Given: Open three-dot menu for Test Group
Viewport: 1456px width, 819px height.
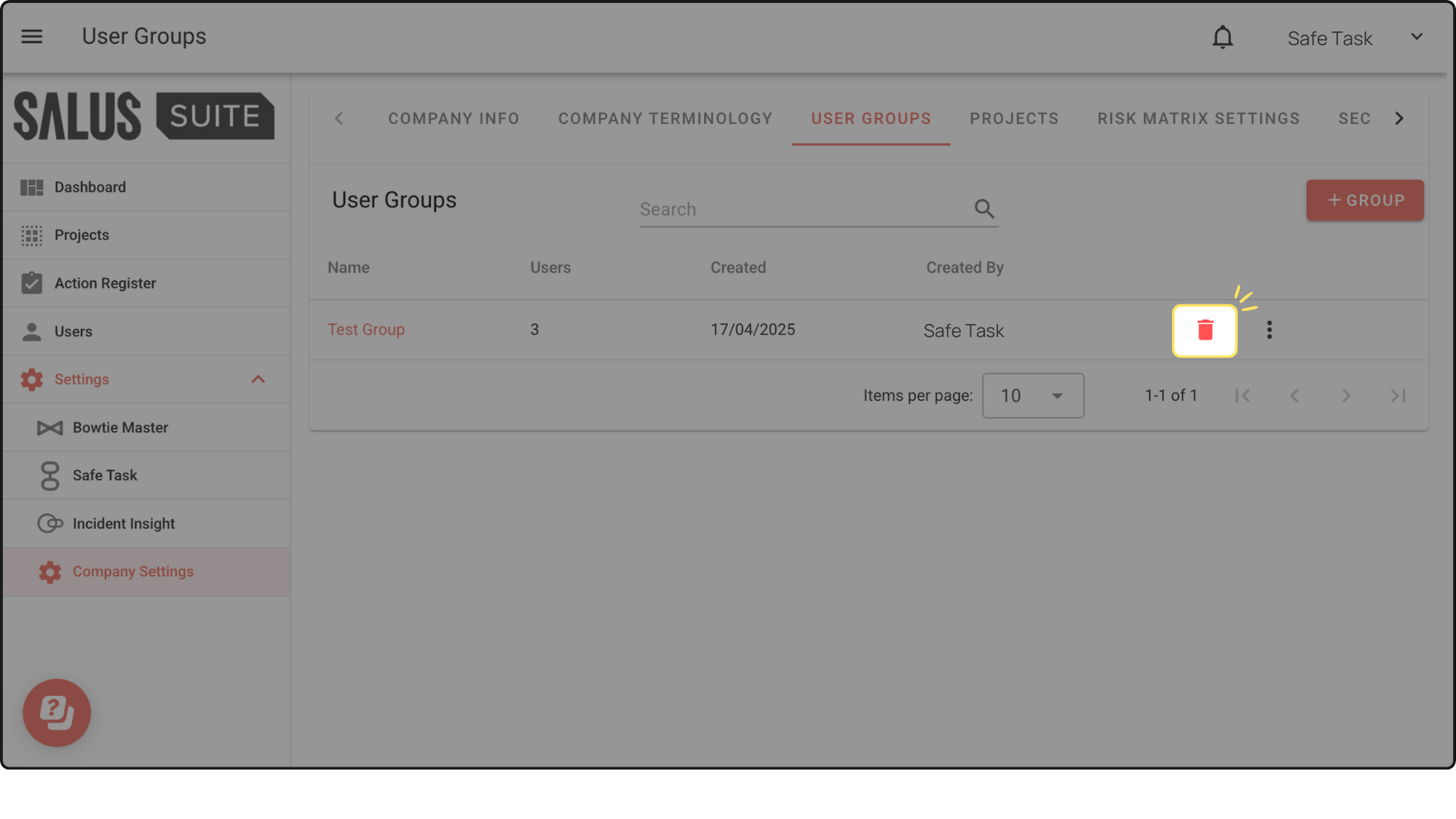Looking at the screenshot, I should point(1269,331).
